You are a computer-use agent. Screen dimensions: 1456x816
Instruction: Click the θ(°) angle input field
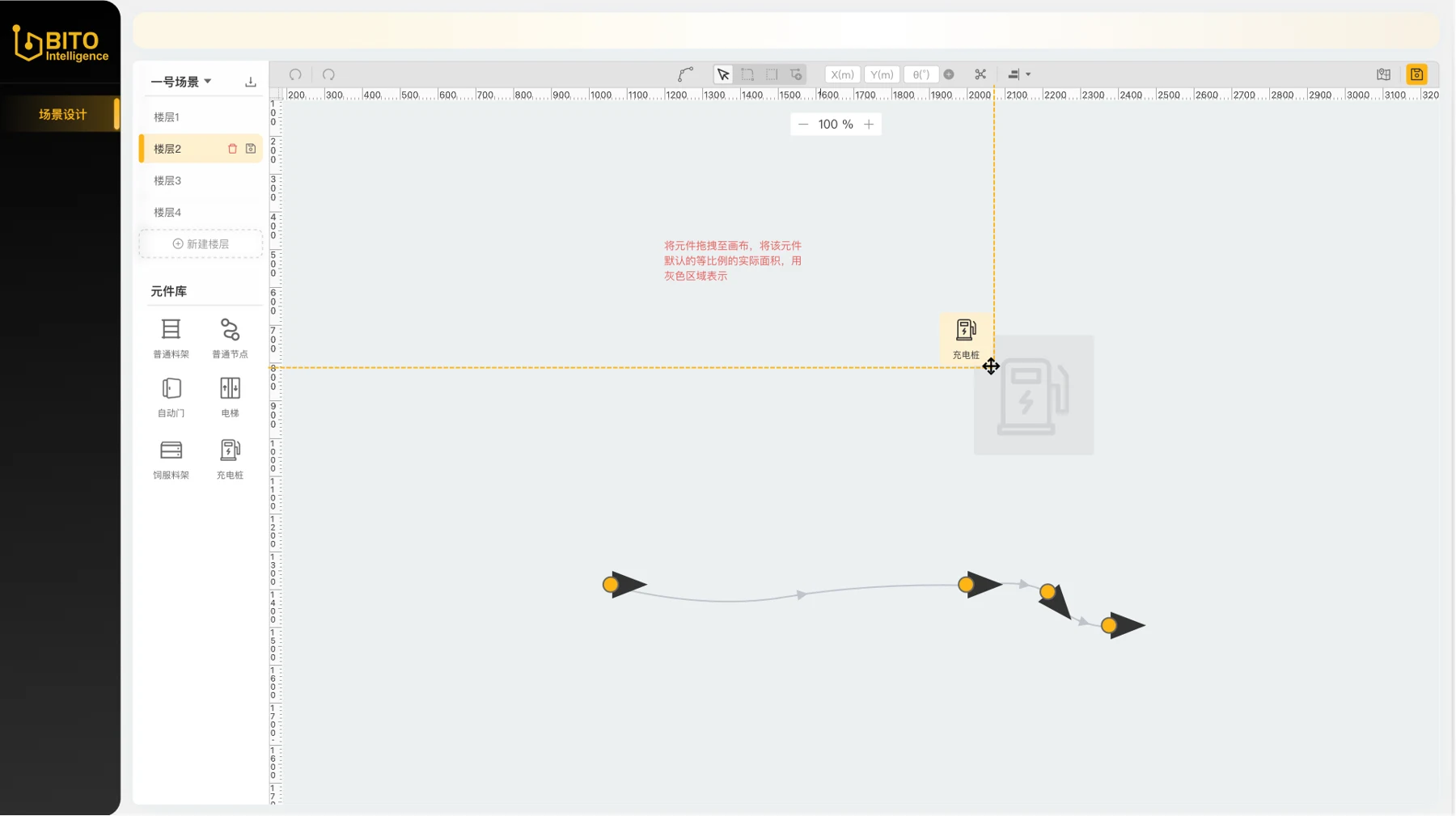tap(921, 74)
